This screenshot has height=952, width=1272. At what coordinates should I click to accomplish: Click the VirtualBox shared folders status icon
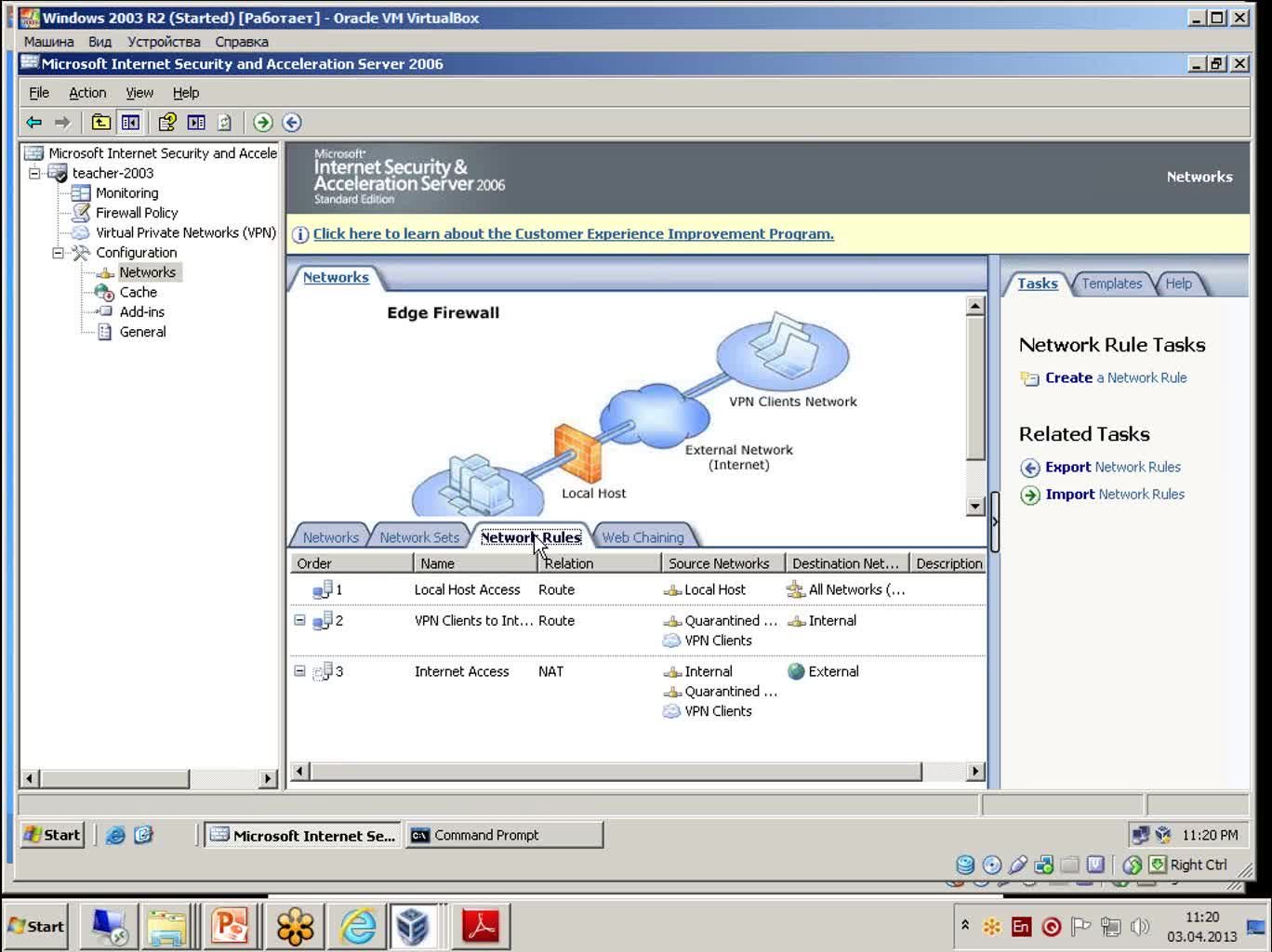click(1070, 865)
